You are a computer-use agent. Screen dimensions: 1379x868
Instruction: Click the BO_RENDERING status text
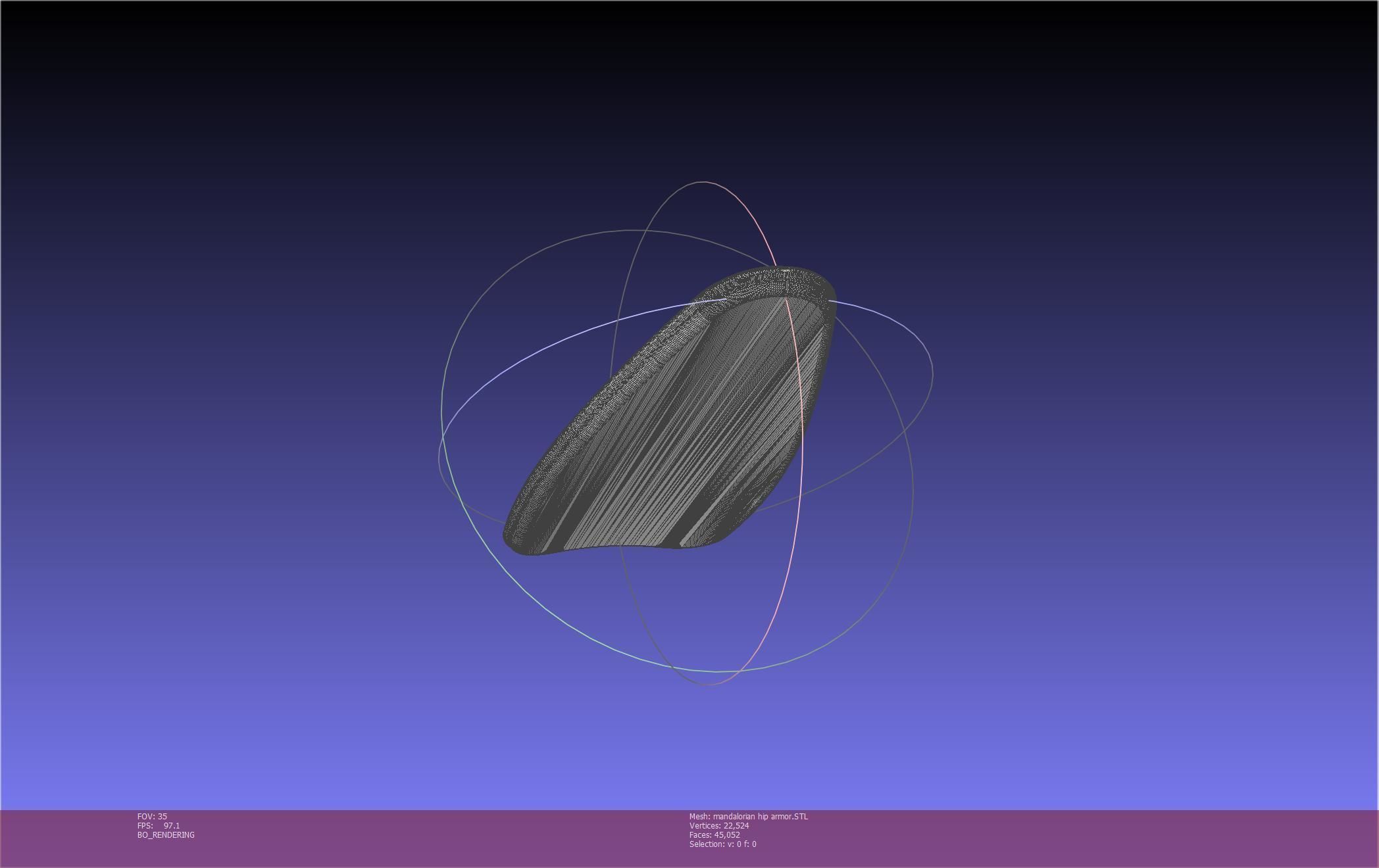click(166, 834)
